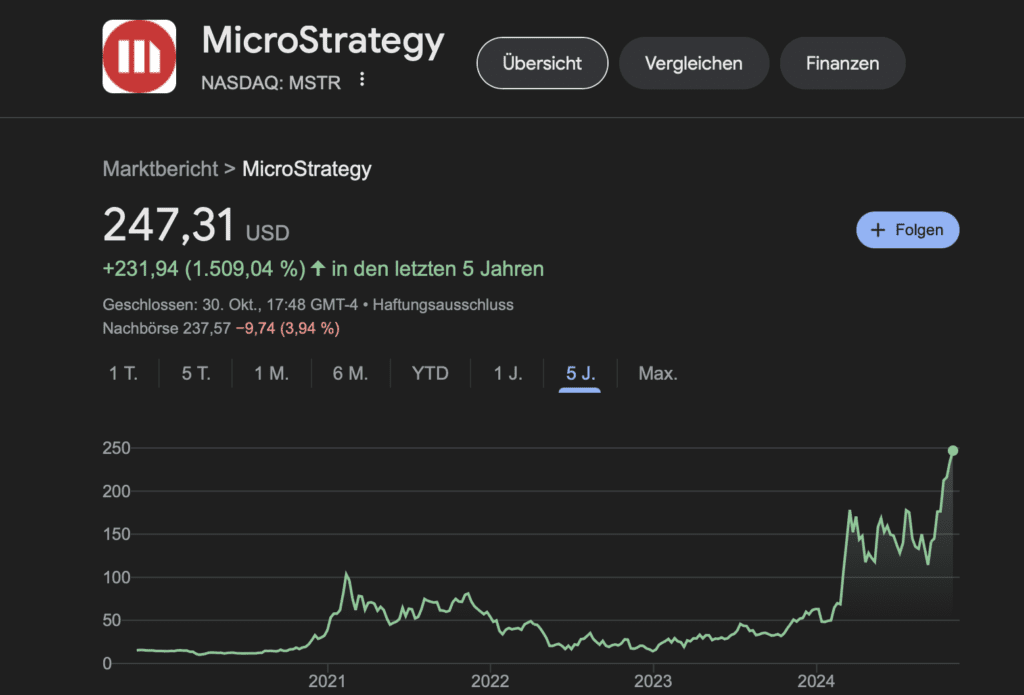1024x695 pixels.
Task: Switch to the Vergleichen tab
Action: click(694, 63)
